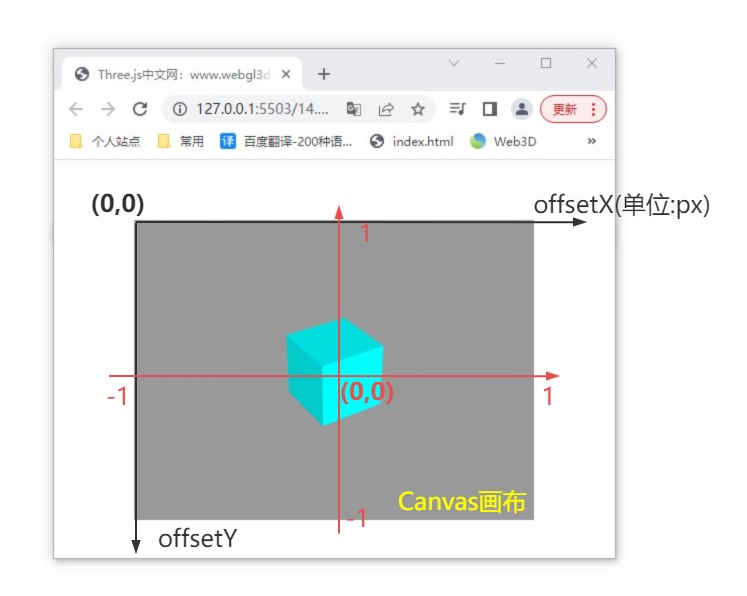The width and height of the screenshot is (747, 596).
Task: Click the translate page icon
Action: [x=354, y=109]
